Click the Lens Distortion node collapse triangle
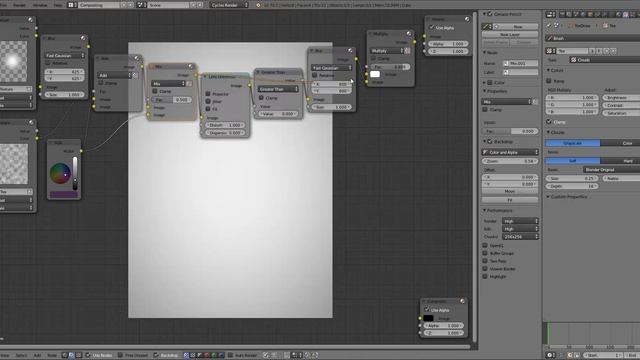Viewport: 640px width, 360px height. (x=205, y=76)
